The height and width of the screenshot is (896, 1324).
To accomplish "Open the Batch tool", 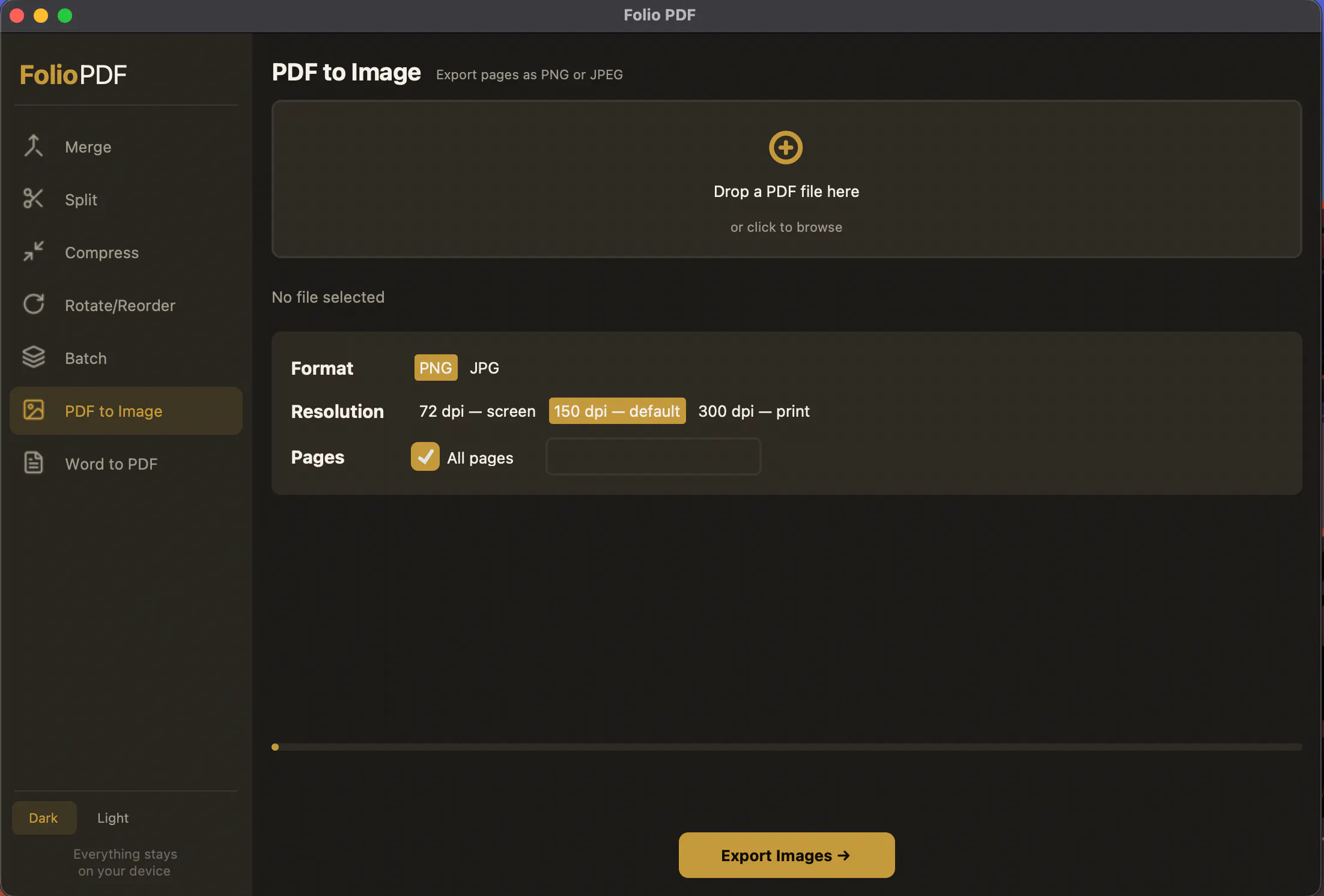I will 126,359.
